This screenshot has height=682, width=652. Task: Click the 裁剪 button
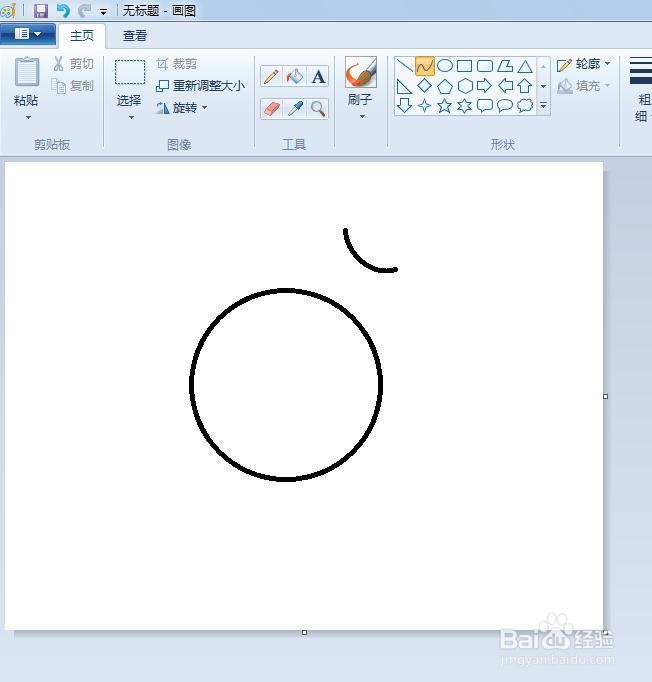click(177, 64)
